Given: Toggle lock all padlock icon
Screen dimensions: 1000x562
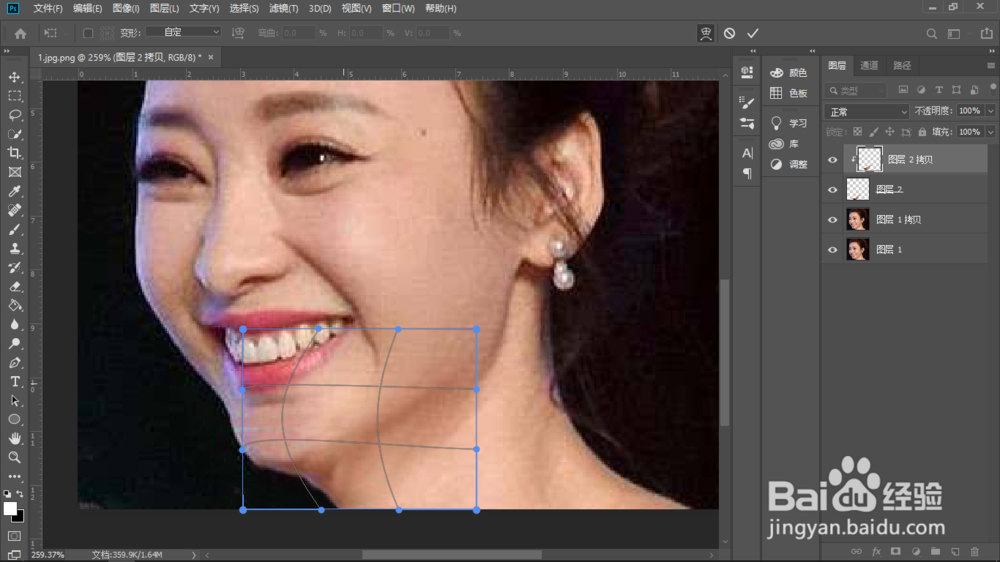Looking at the screenshot, I should click(x=922, y=132).
